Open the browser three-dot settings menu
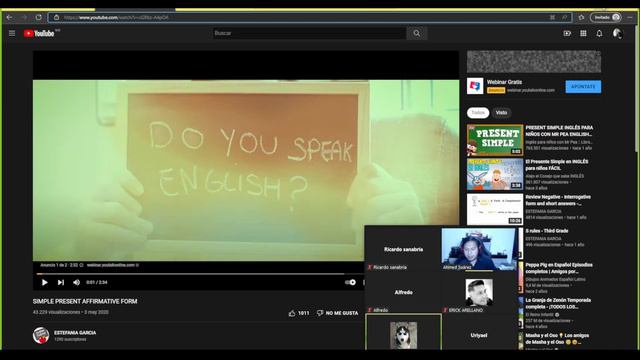 click(630, 17)
